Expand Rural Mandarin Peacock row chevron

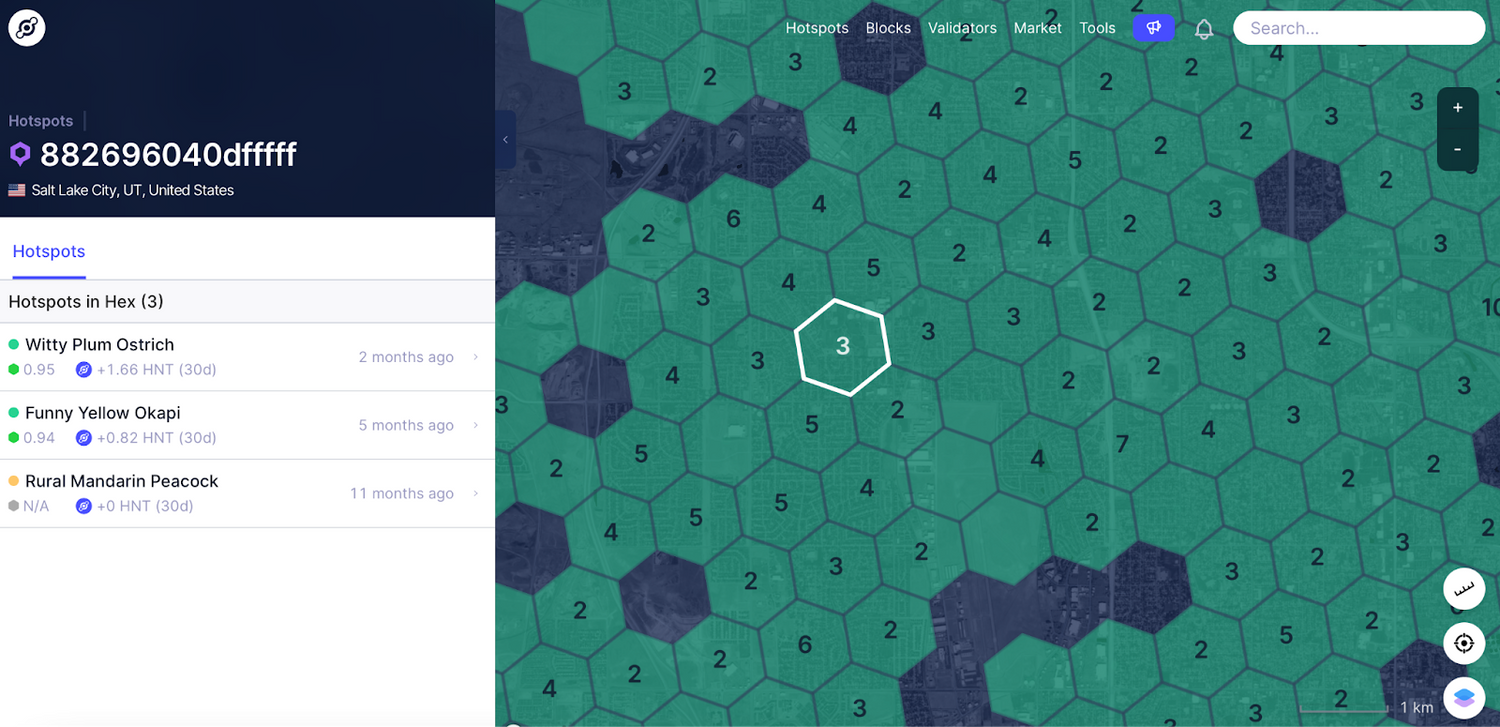coord(476,493)
